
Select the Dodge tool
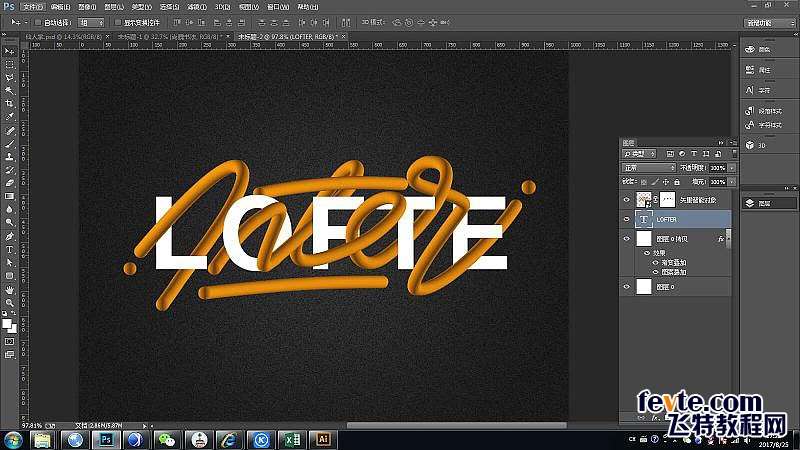point(10,222)
